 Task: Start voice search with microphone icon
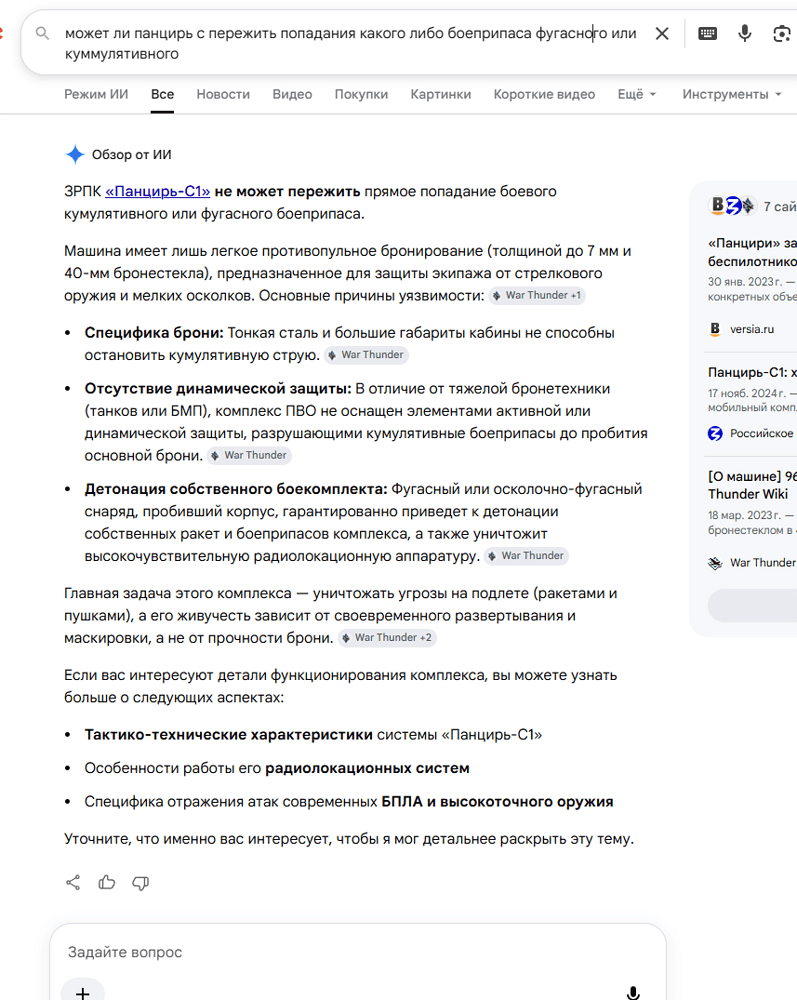point(744,33)
